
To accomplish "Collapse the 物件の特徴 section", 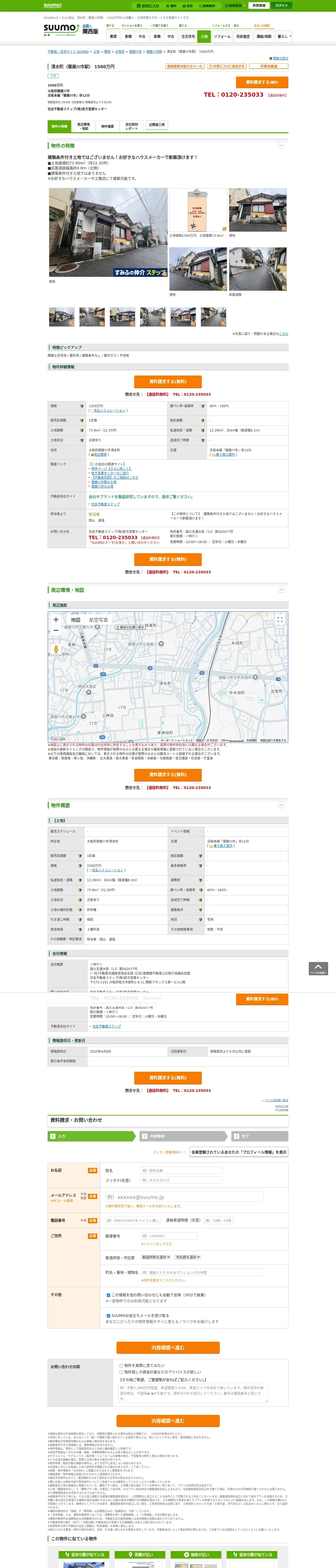I will pos(281,146).
